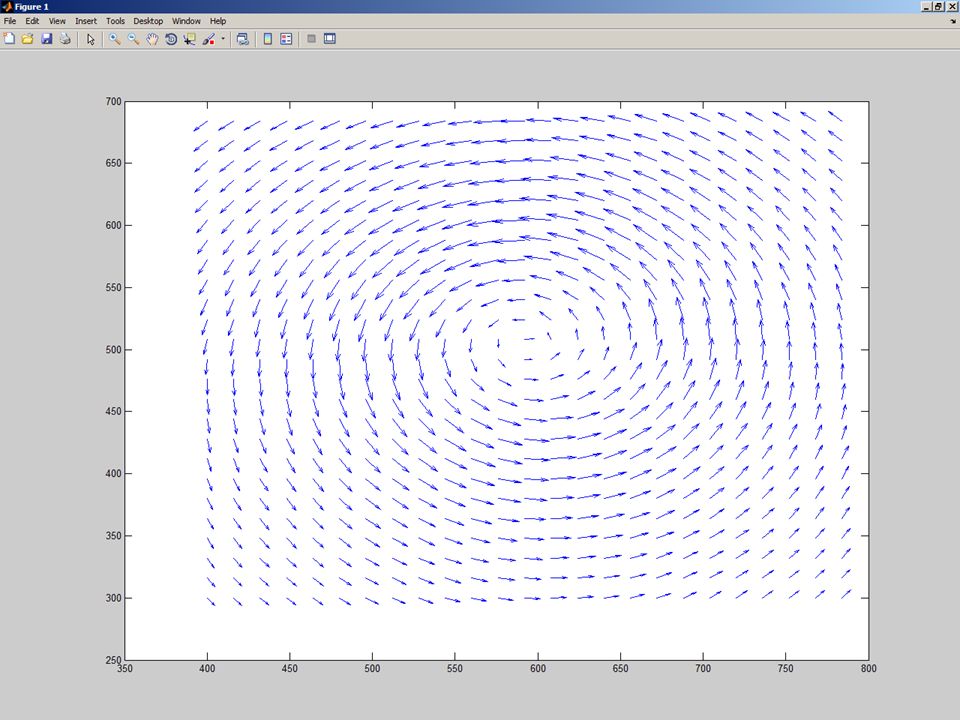Open the File menu
The image size is (960, 720).
[10, 21]
